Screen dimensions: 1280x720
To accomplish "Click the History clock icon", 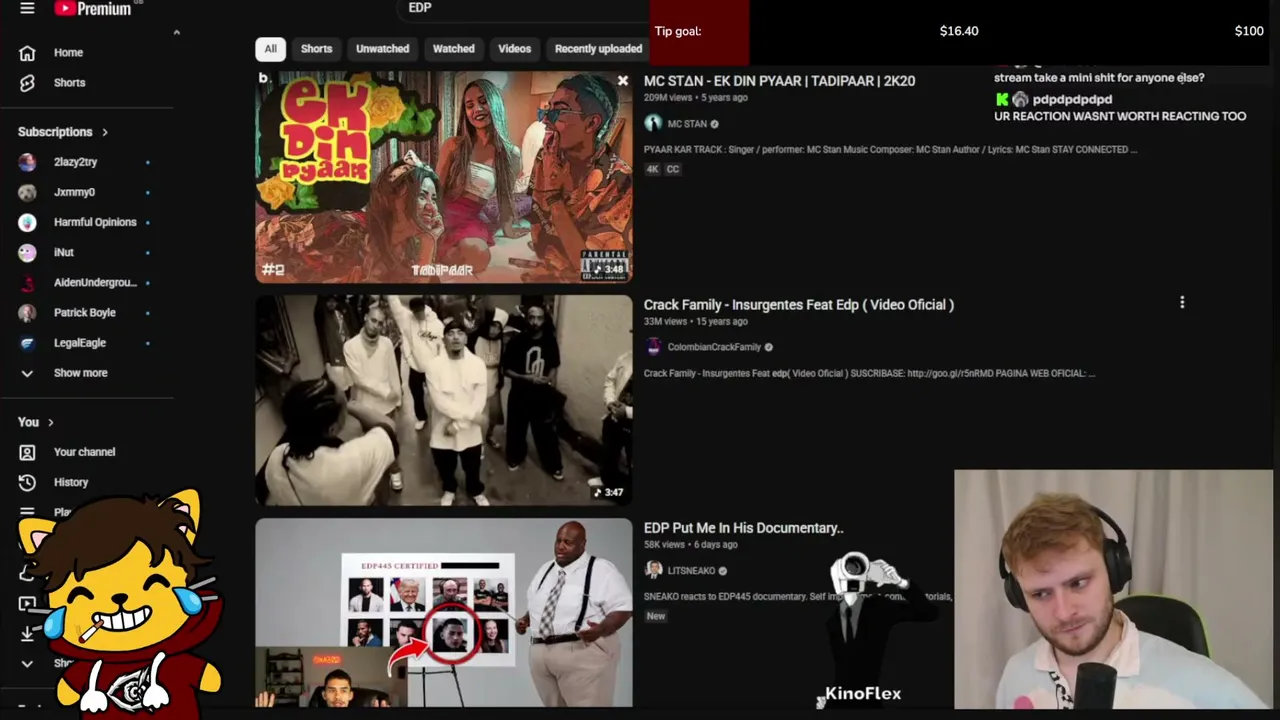I will pos(27,482).
